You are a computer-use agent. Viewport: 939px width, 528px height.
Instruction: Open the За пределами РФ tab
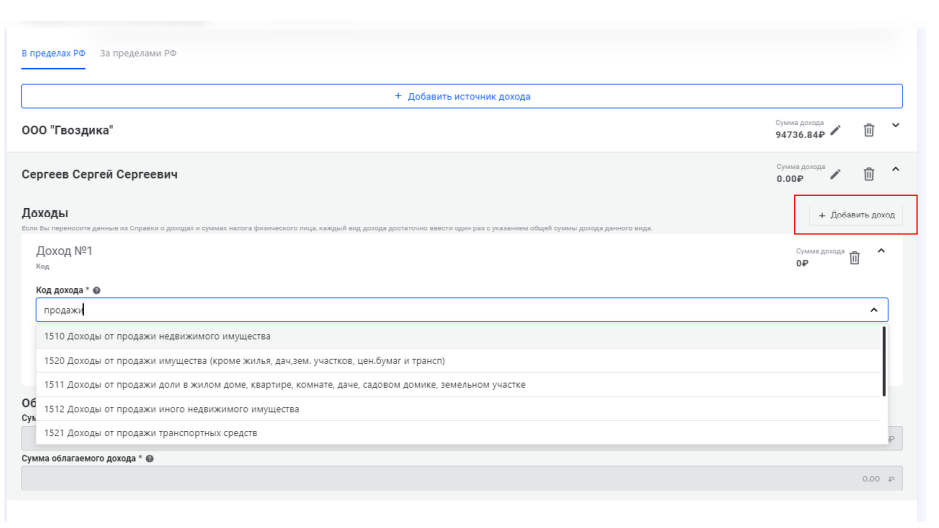point(138,53)
